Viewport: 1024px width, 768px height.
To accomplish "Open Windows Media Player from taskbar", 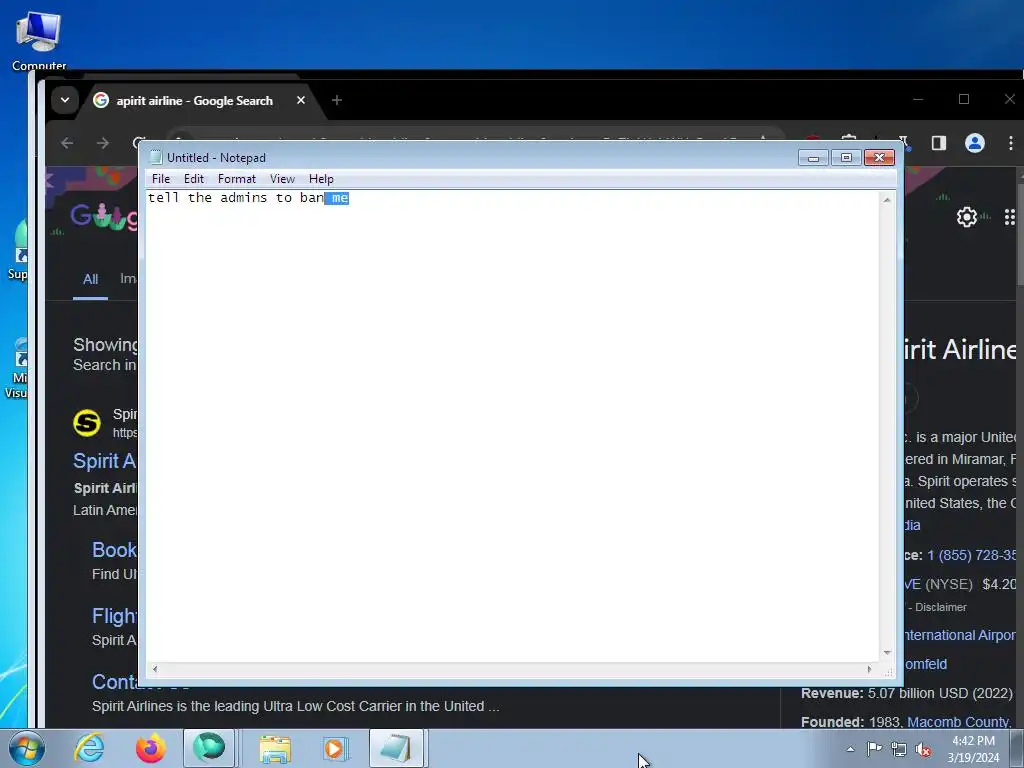I will click(x=336, y=748).
